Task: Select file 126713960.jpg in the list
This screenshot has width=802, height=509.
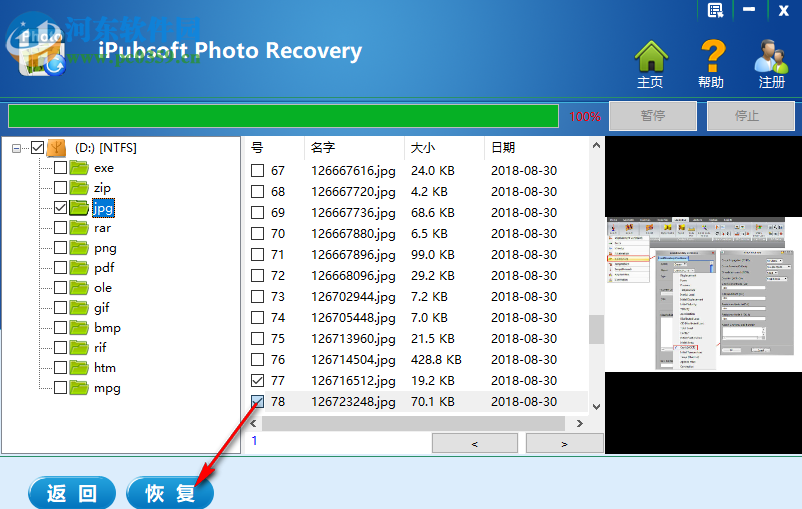Action: click(353, 339)
